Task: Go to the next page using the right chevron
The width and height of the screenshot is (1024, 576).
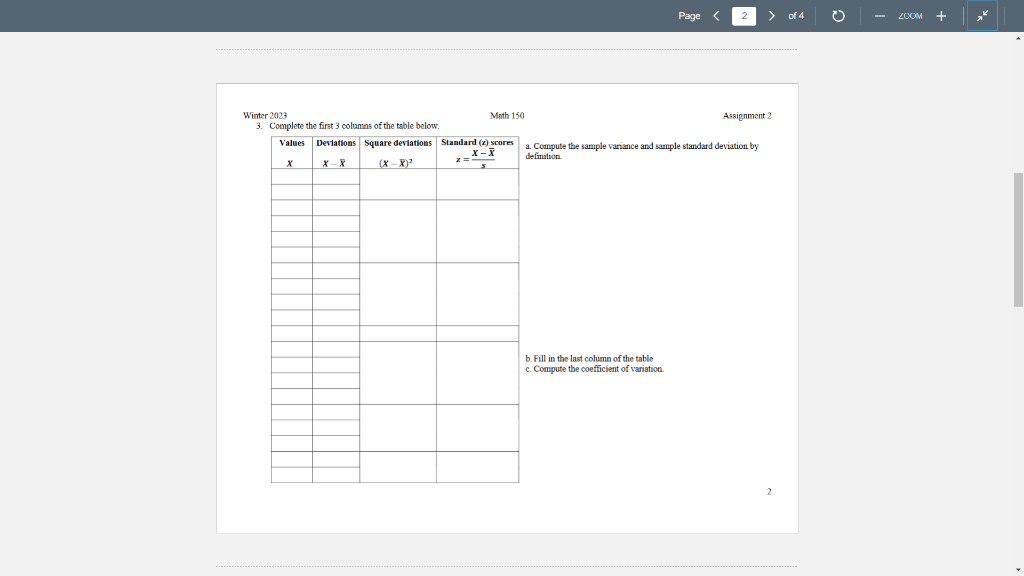Action: [x=771, y=16]
